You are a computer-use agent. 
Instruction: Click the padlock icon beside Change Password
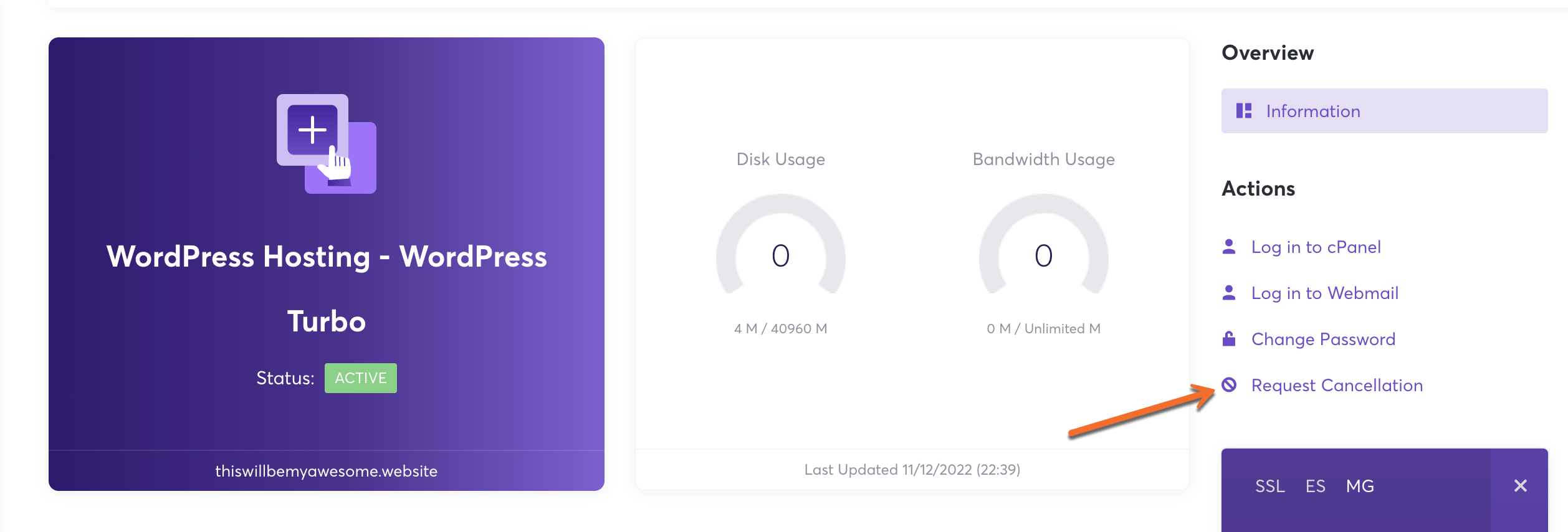pos(1228,339)
